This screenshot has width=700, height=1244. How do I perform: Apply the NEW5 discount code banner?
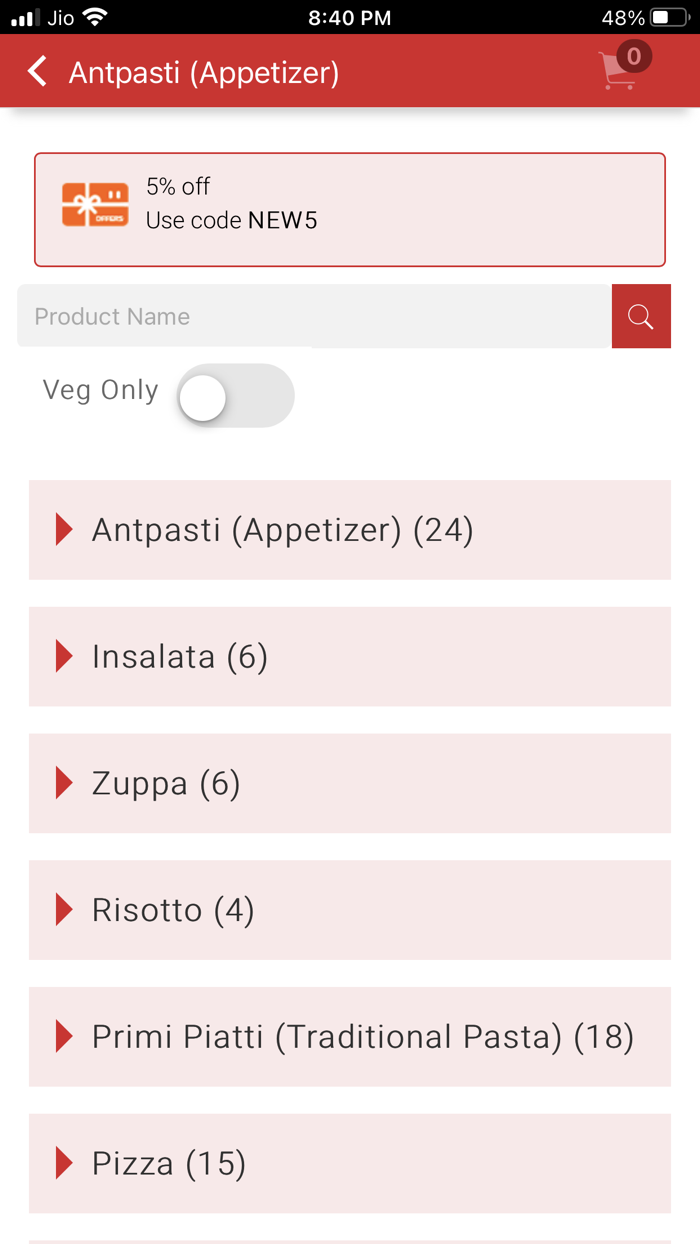pos(349,209)
